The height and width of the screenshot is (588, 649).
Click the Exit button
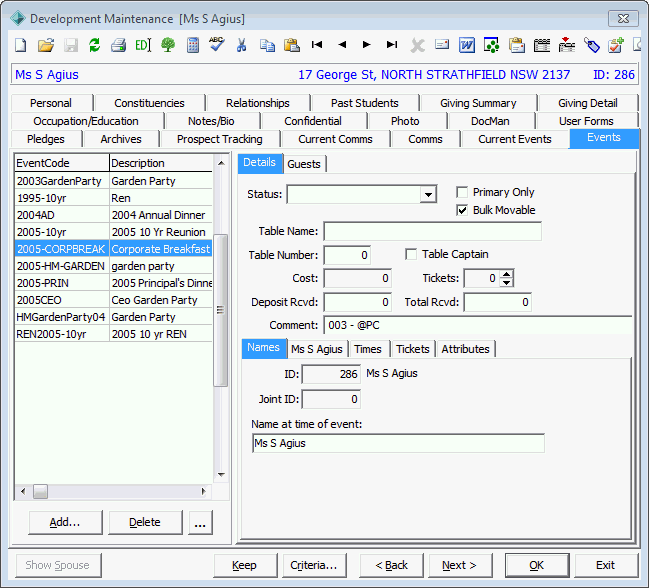[606, 565]
